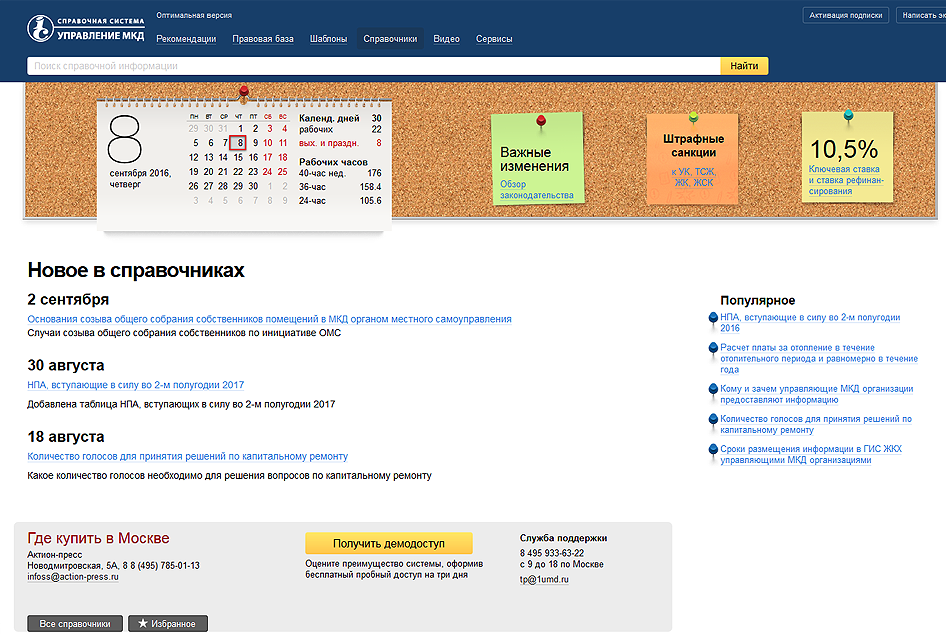Click the blue pin beside 'Кому и зачем управляющие'
The width and height of the screenshot is (946, 634).
712,389
